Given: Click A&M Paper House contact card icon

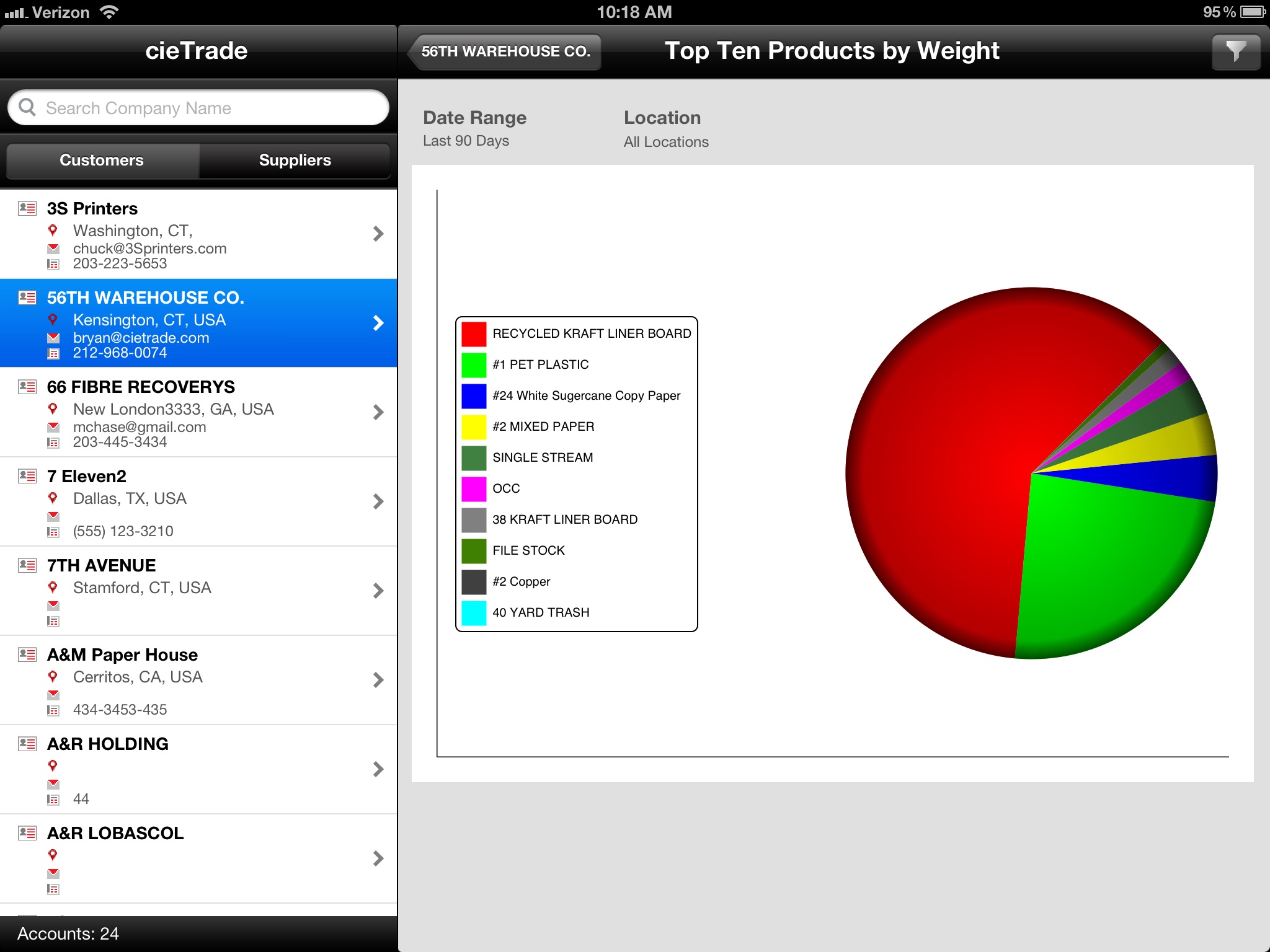Looking at the screenshot, I should coord(27,654).
